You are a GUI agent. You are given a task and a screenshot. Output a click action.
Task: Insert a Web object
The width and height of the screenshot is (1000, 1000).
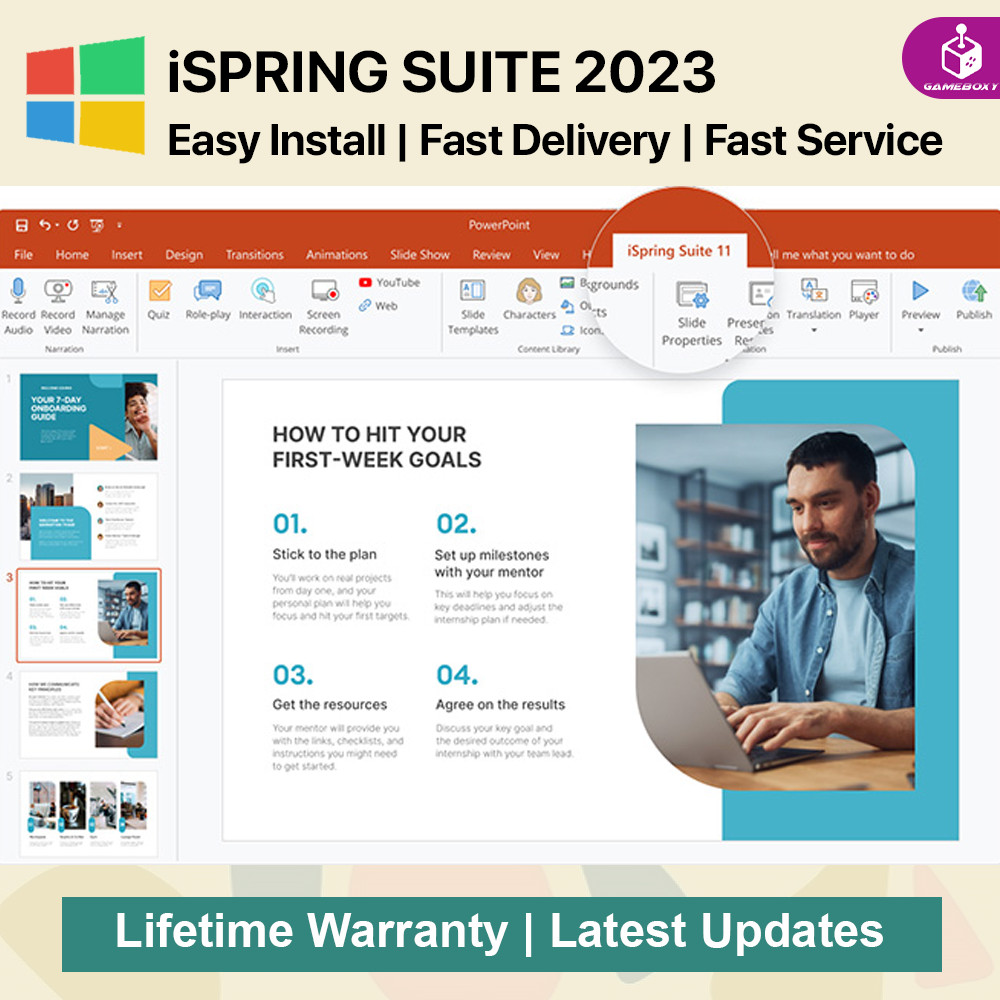click(378, 305)
